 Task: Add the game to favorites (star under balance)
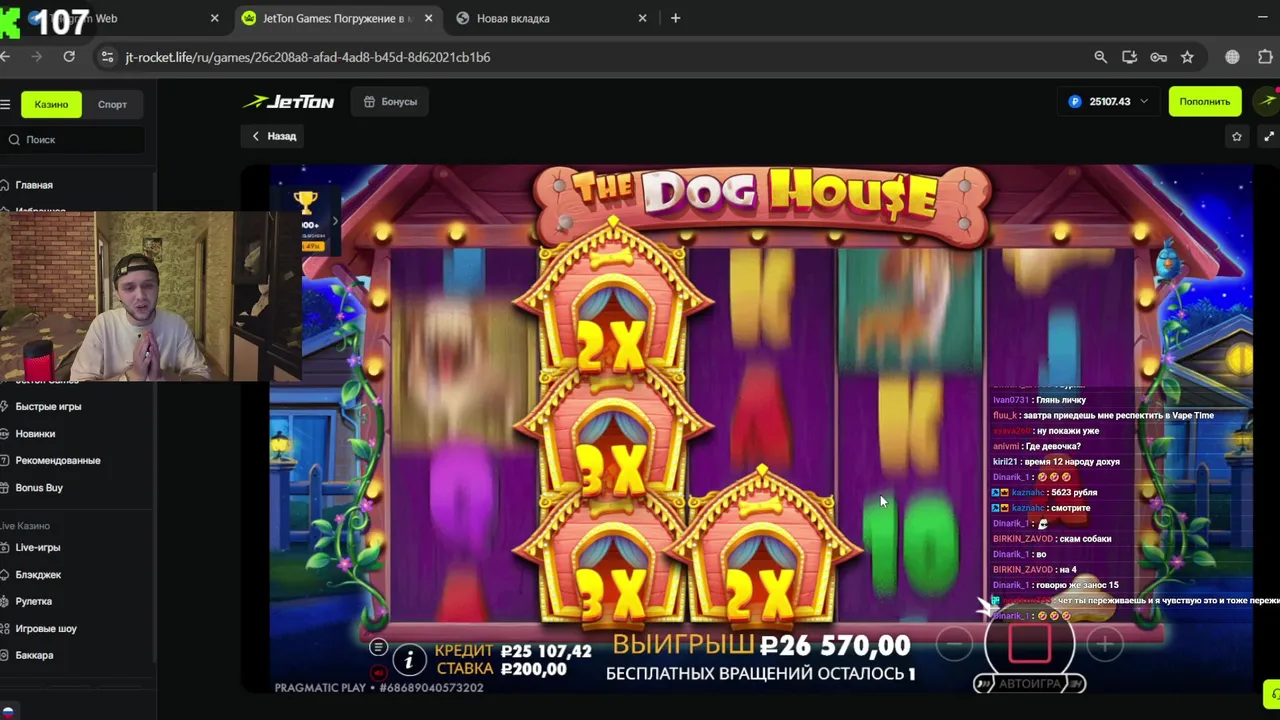coord(1237,136)
